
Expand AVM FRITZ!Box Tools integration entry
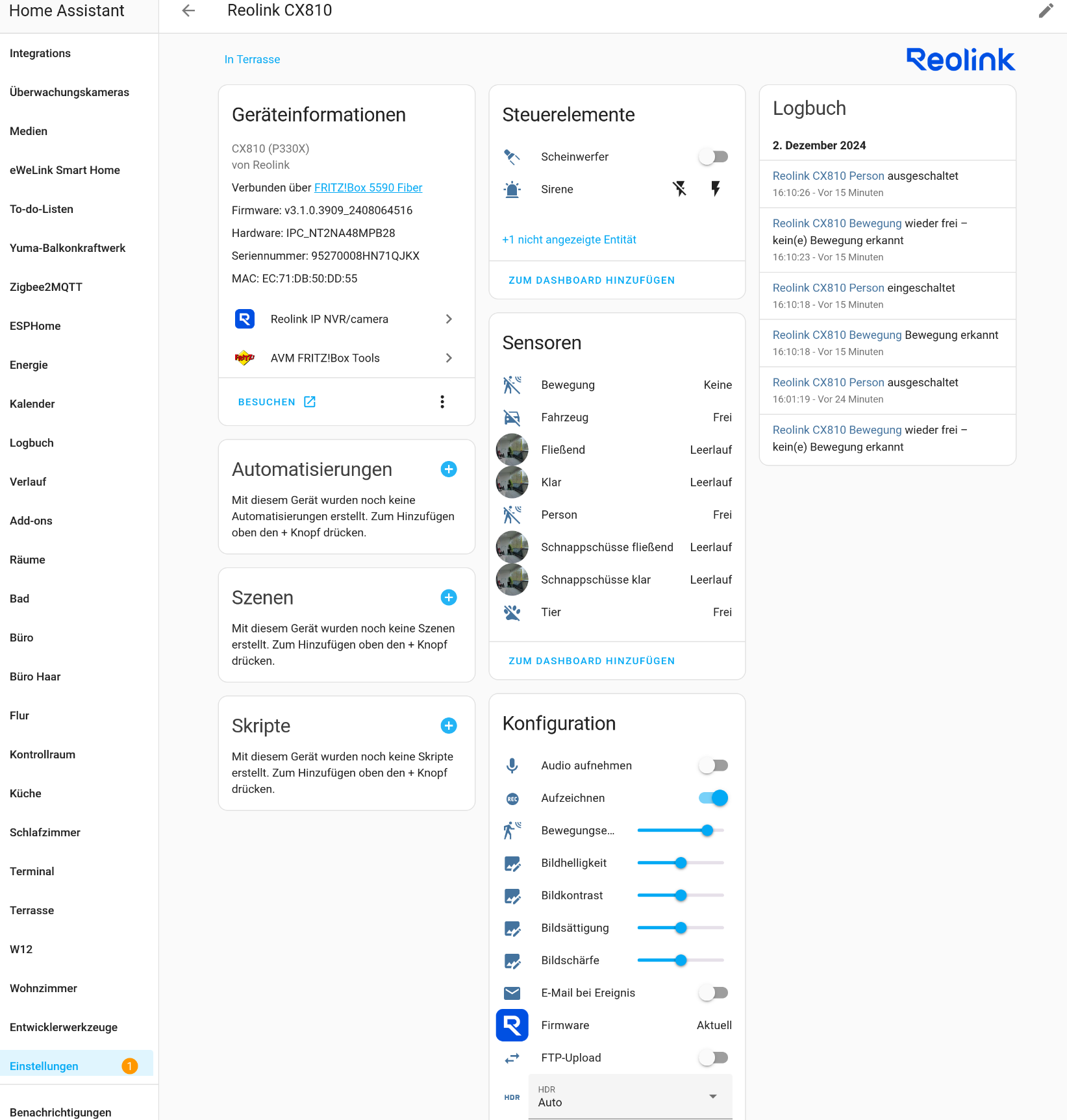click(346, 358)
